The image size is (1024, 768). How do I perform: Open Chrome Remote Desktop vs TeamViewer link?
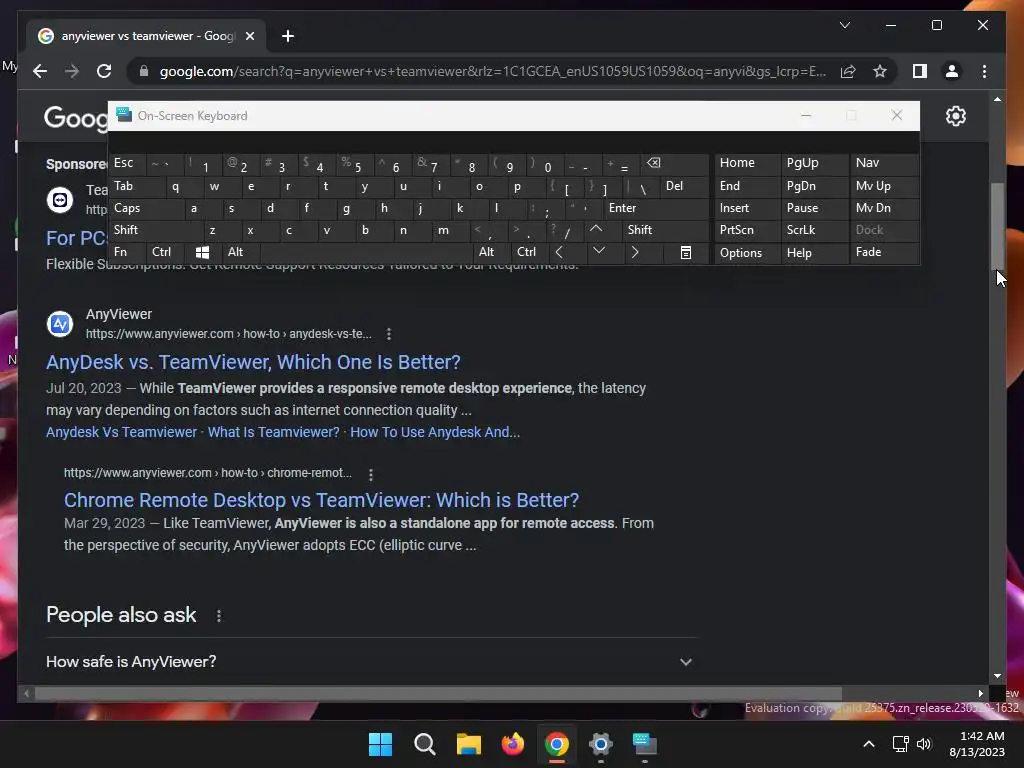(x=321, y=500)
